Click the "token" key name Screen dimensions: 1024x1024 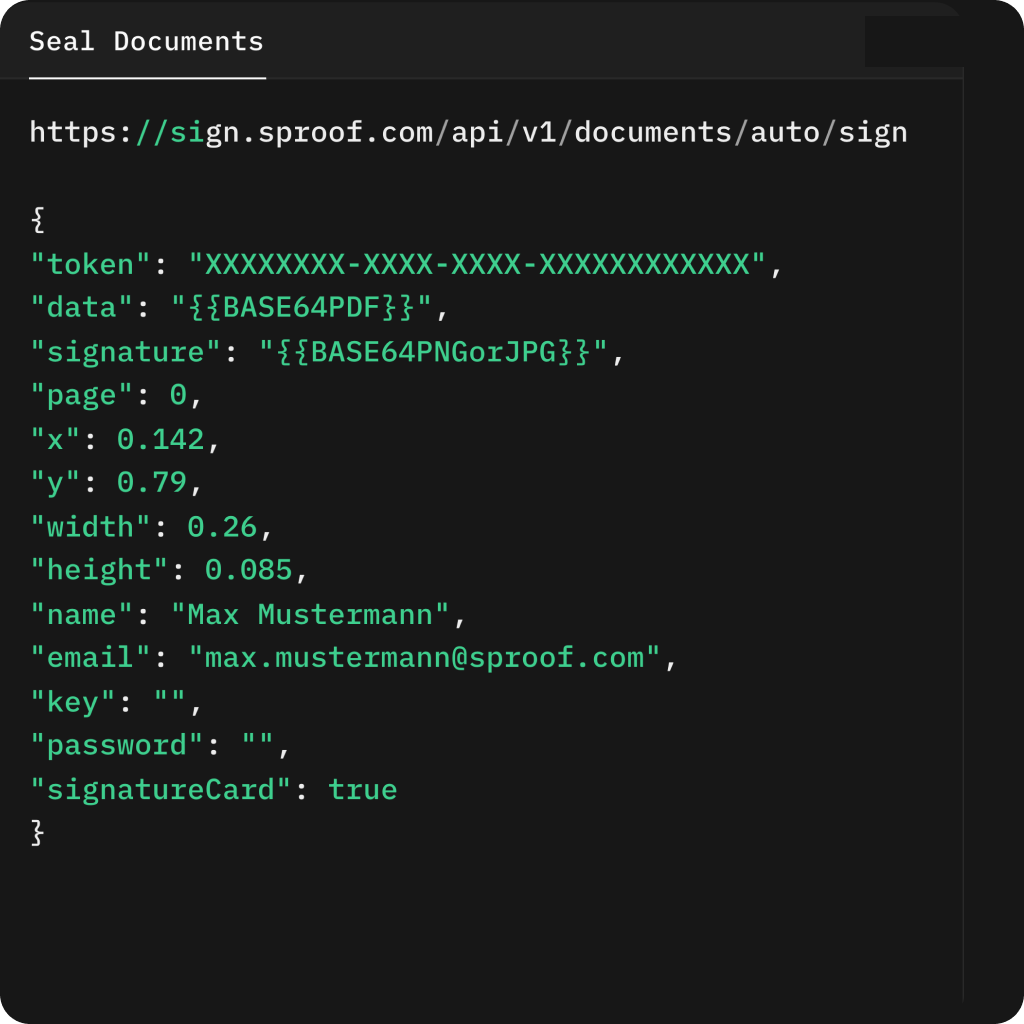(x=90, y=264)
